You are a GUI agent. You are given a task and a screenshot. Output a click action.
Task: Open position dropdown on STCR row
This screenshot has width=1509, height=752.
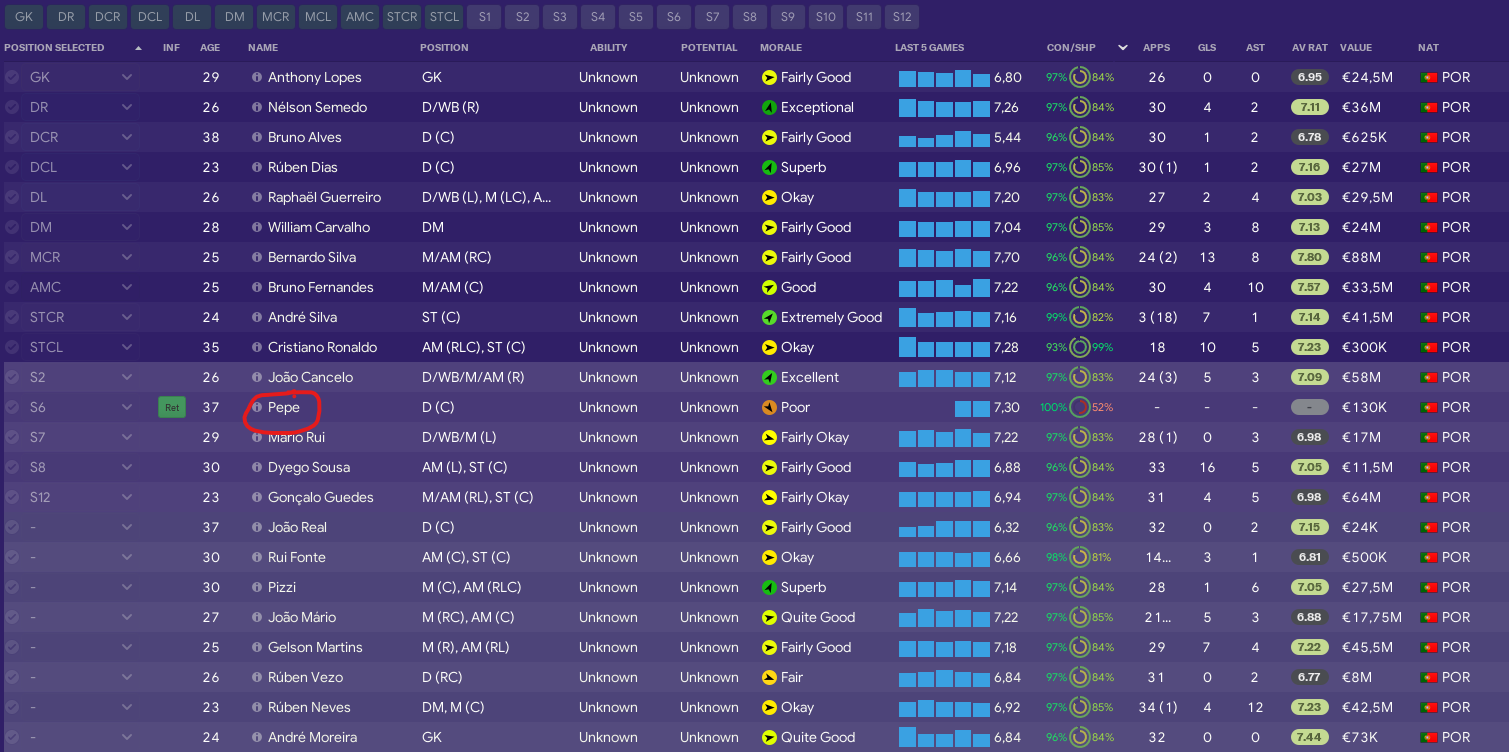tap(127, 317)
